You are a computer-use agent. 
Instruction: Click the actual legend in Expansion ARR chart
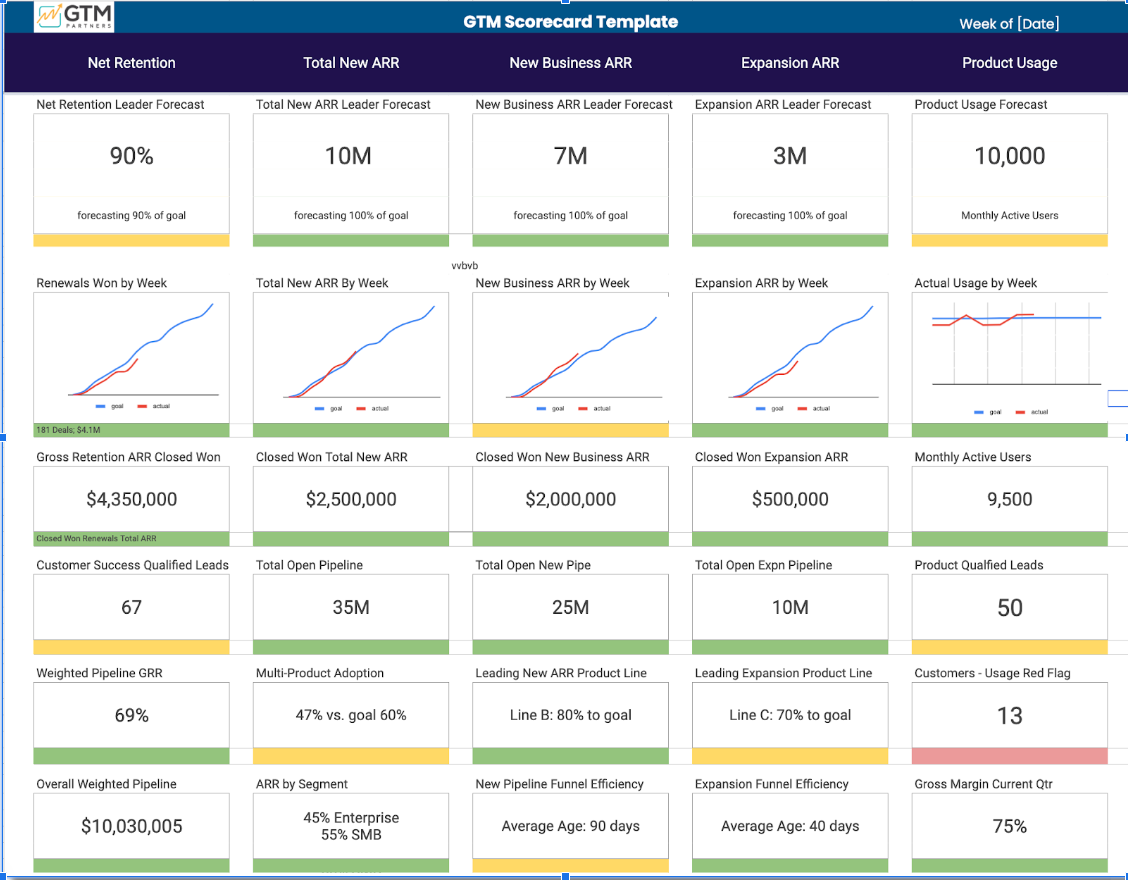803,408
